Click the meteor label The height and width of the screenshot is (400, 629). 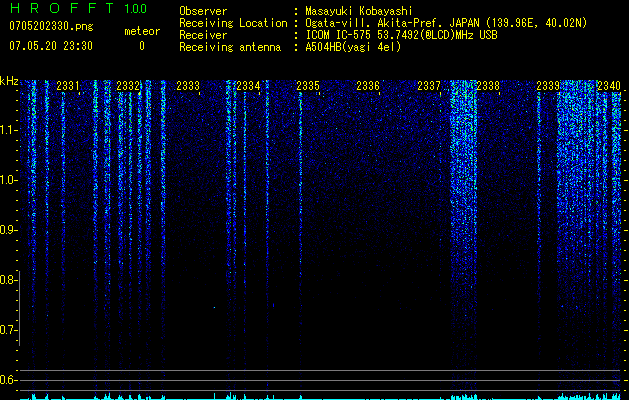pos(142,31)
